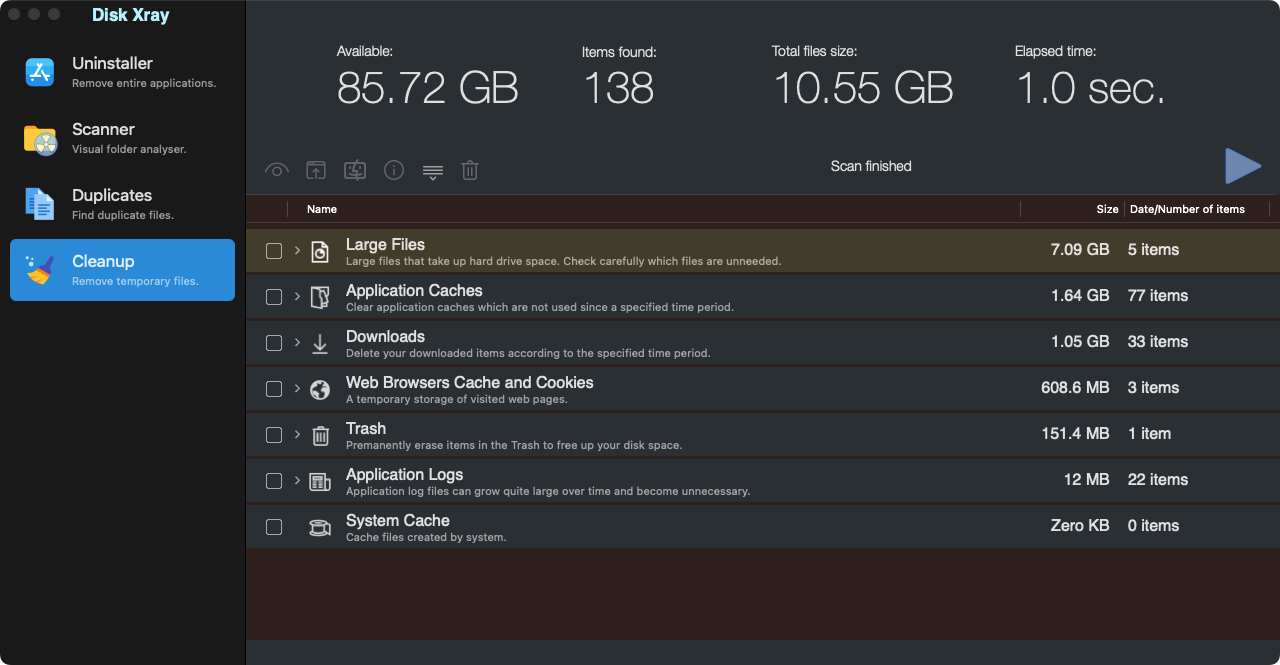This screenshot has width=1280, height=665.
Task: Click the trash delete icon in toolbar
Action: (470, 170)
